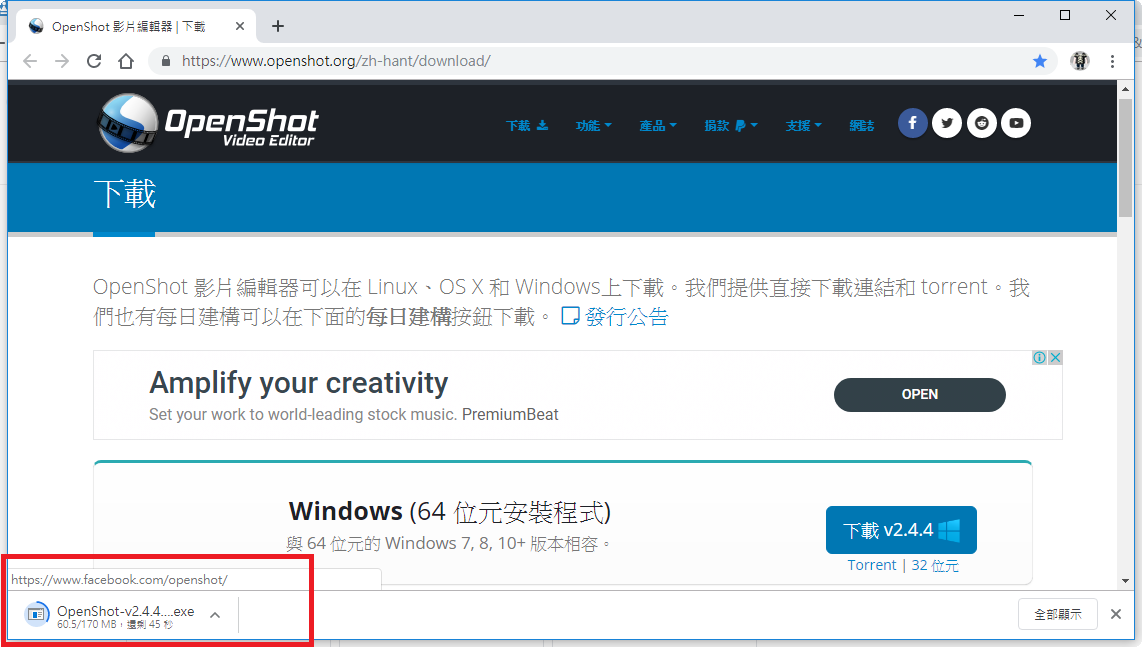Click scrollbar up arrow
The height and width of the screenshot is (647, 1142).
(1125, 88)
